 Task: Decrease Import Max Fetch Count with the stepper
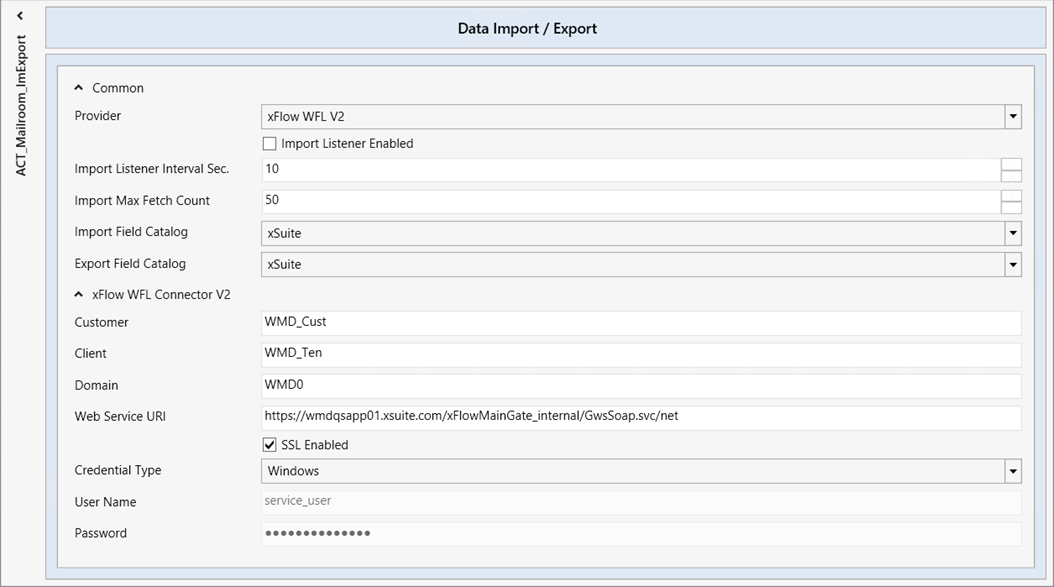(x=1012, y=209)
